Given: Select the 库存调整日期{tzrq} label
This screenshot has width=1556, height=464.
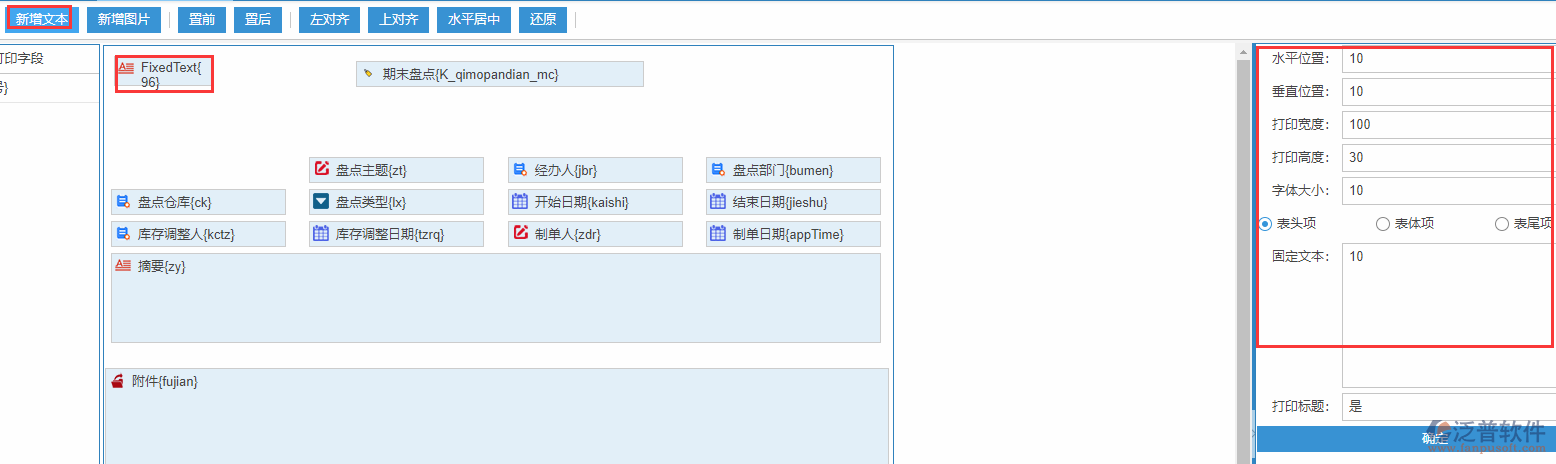Looking at the screenshot, I should tap(390, 234).
